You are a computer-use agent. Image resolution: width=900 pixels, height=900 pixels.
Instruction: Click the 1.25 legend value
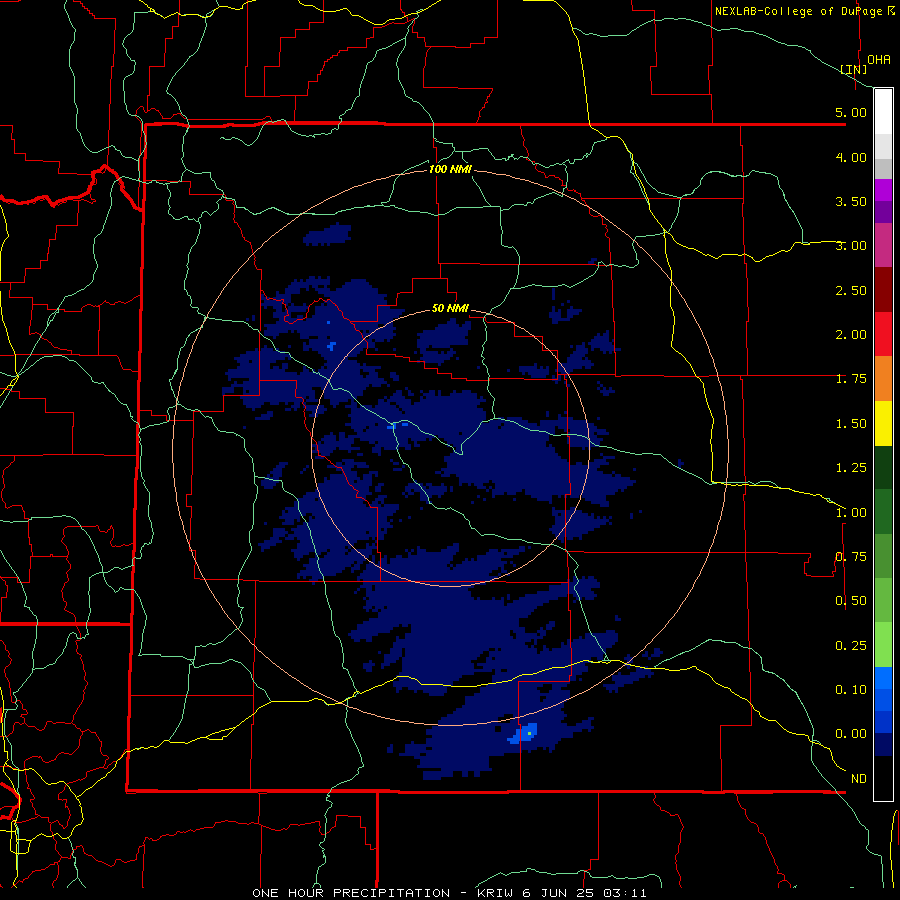[851, 468]
